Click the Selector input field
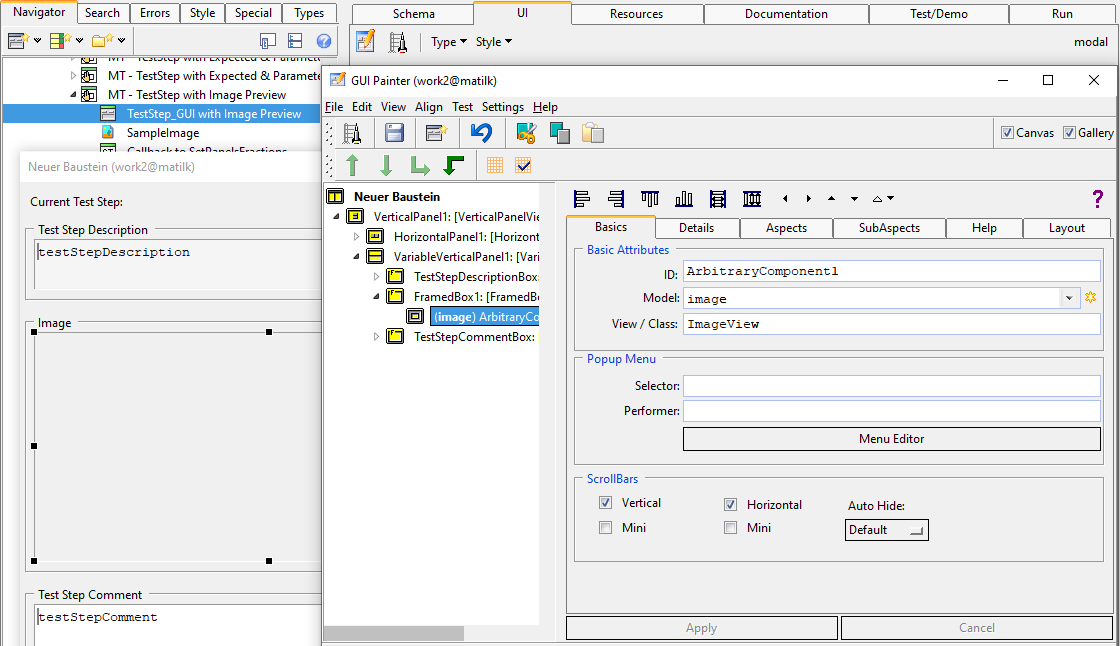Screen dimensions: 1120x646 (891, 386)
